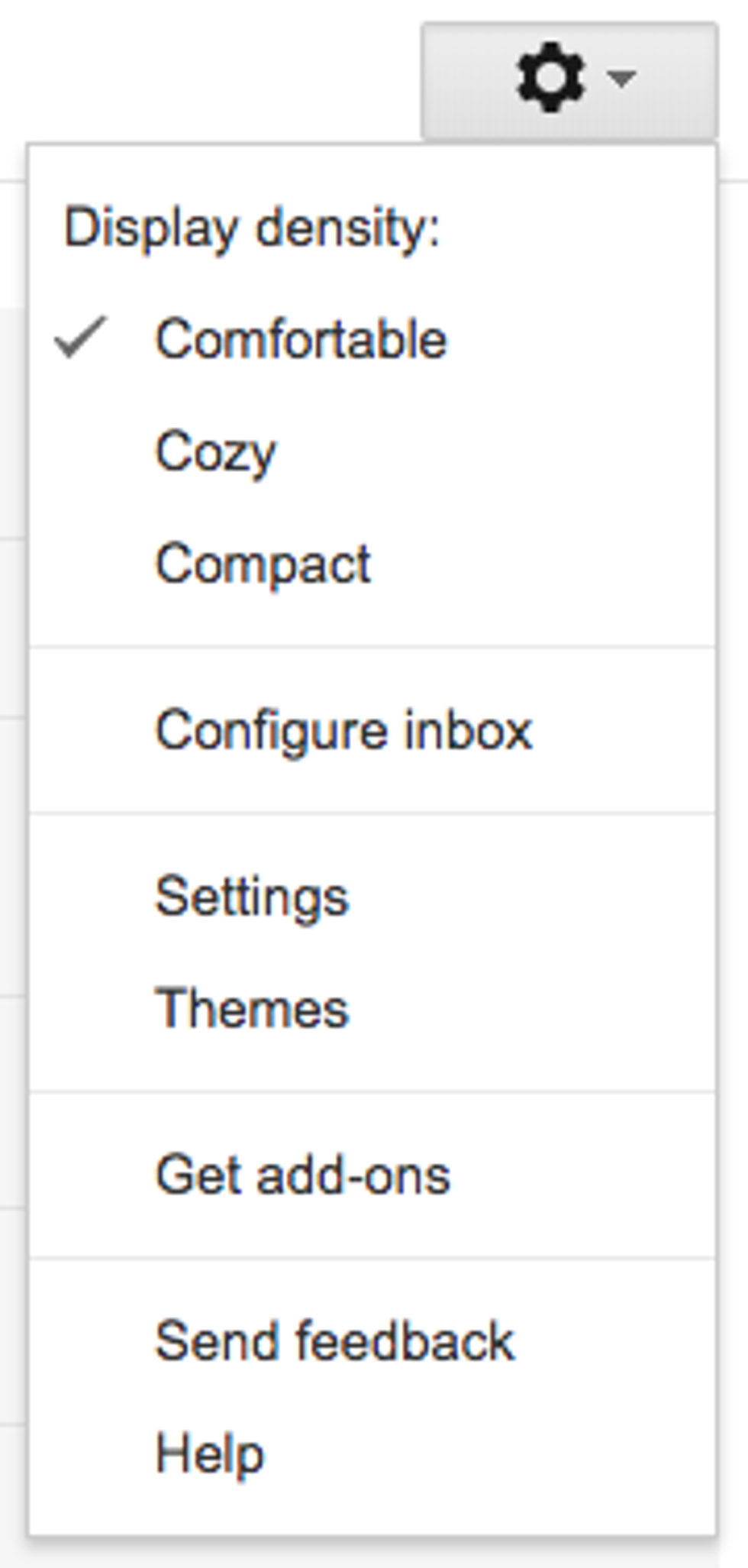Open the Themes option
The image size is (748, 1568).
pyautogui.click(x=252, y=1008)
